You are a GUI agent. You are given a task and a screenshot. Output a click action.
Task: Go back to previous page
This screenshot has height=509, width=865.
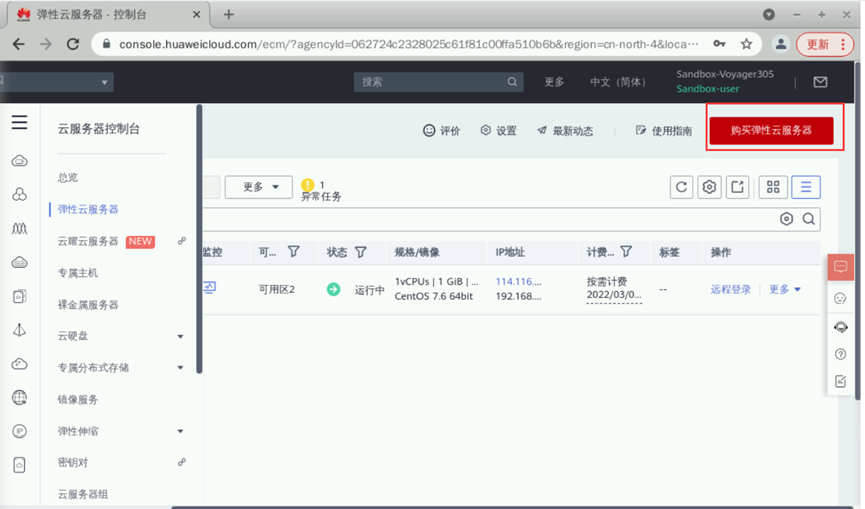pyautogui.click(x=19, y=44)
